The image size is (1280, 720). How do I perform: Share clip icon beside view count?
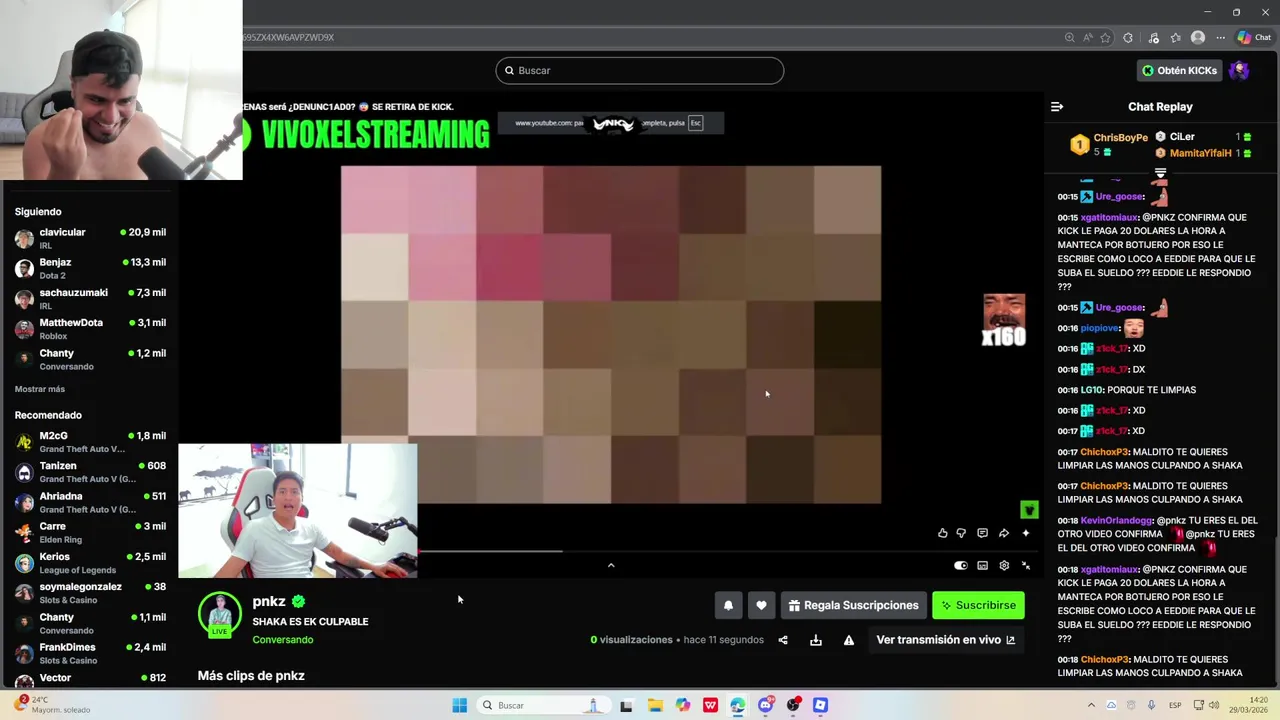tap(783, 640)
